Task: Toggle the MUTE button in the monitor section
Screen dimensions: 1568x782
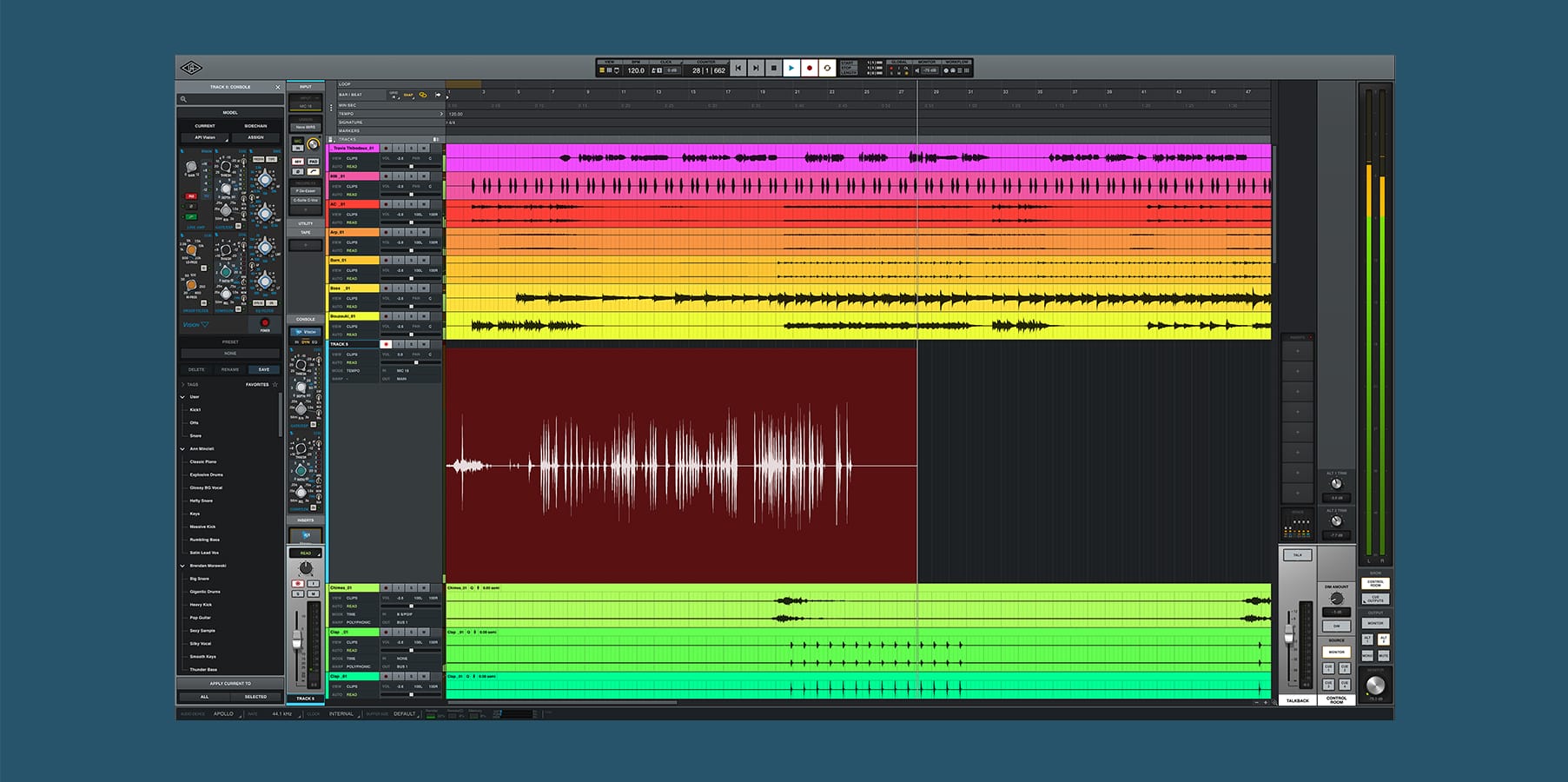Action: coord(1383,655)
